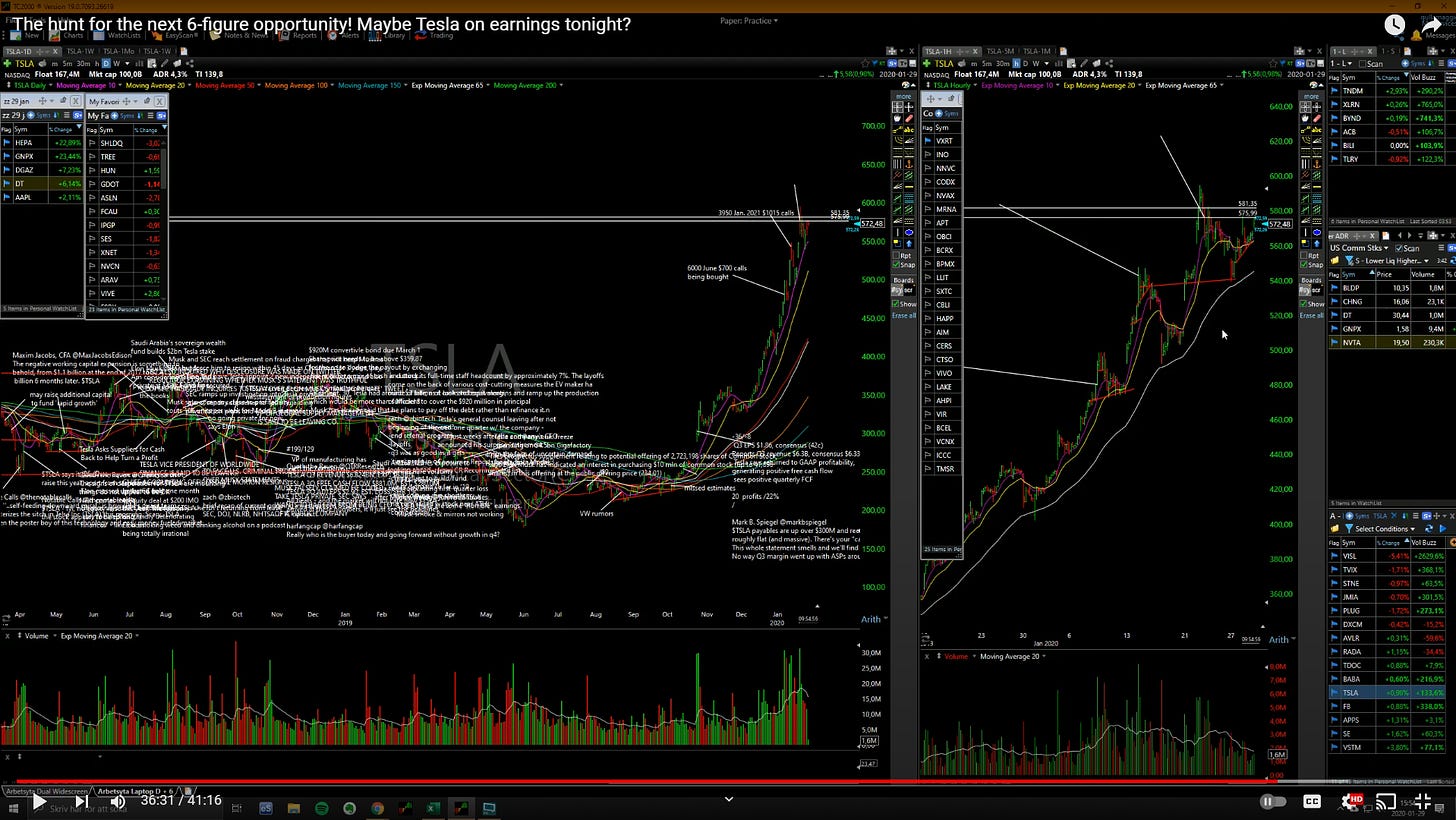The height and width of the screenshot is (820, 1456).
Task: Open the Watch later clock icon
Action: tap(1395, 26)
